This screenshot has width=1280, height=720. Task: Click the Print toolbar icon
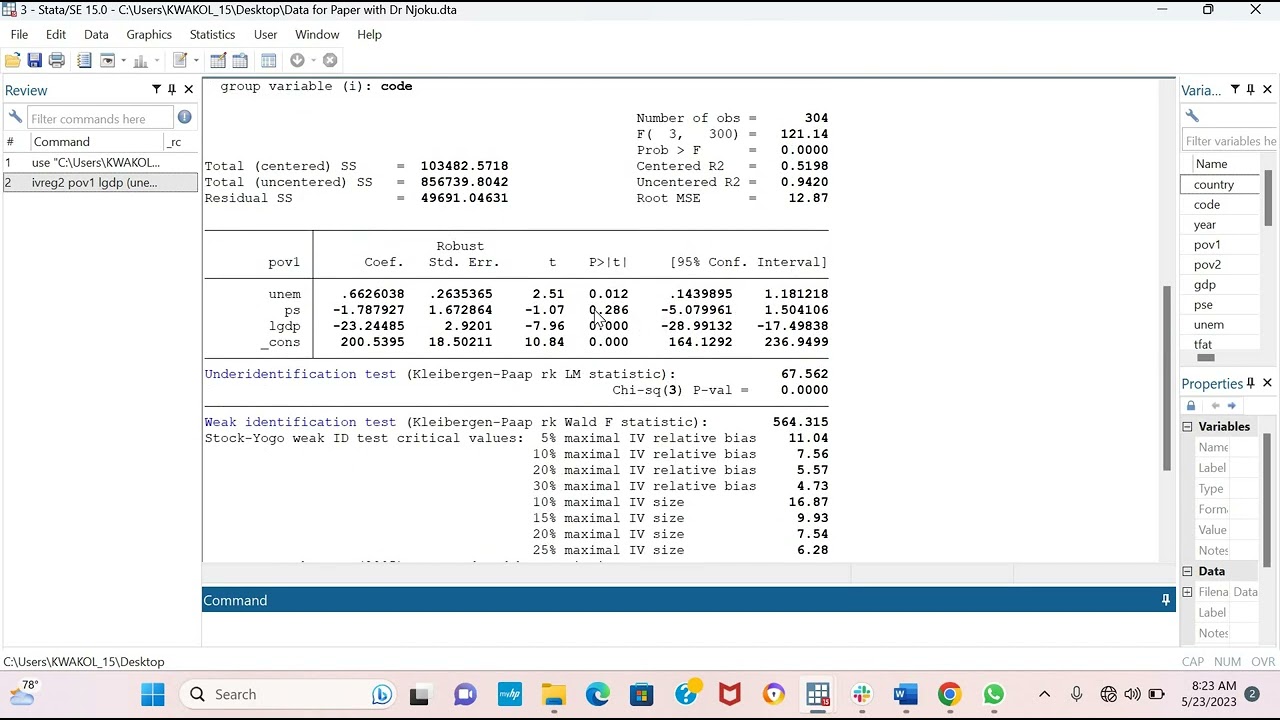[x=57, y=60]
